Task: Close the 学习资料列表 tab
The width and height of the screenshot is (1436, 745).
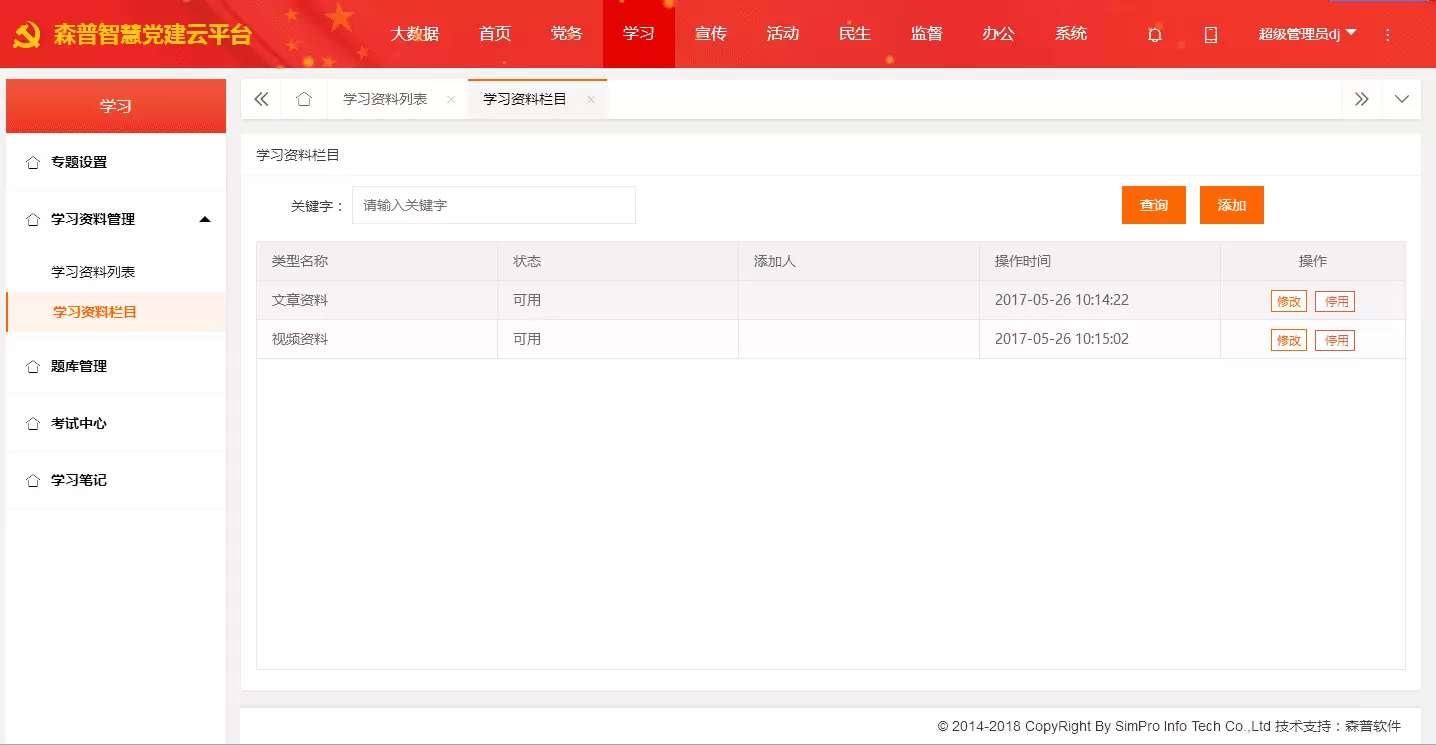Action: 451,100
